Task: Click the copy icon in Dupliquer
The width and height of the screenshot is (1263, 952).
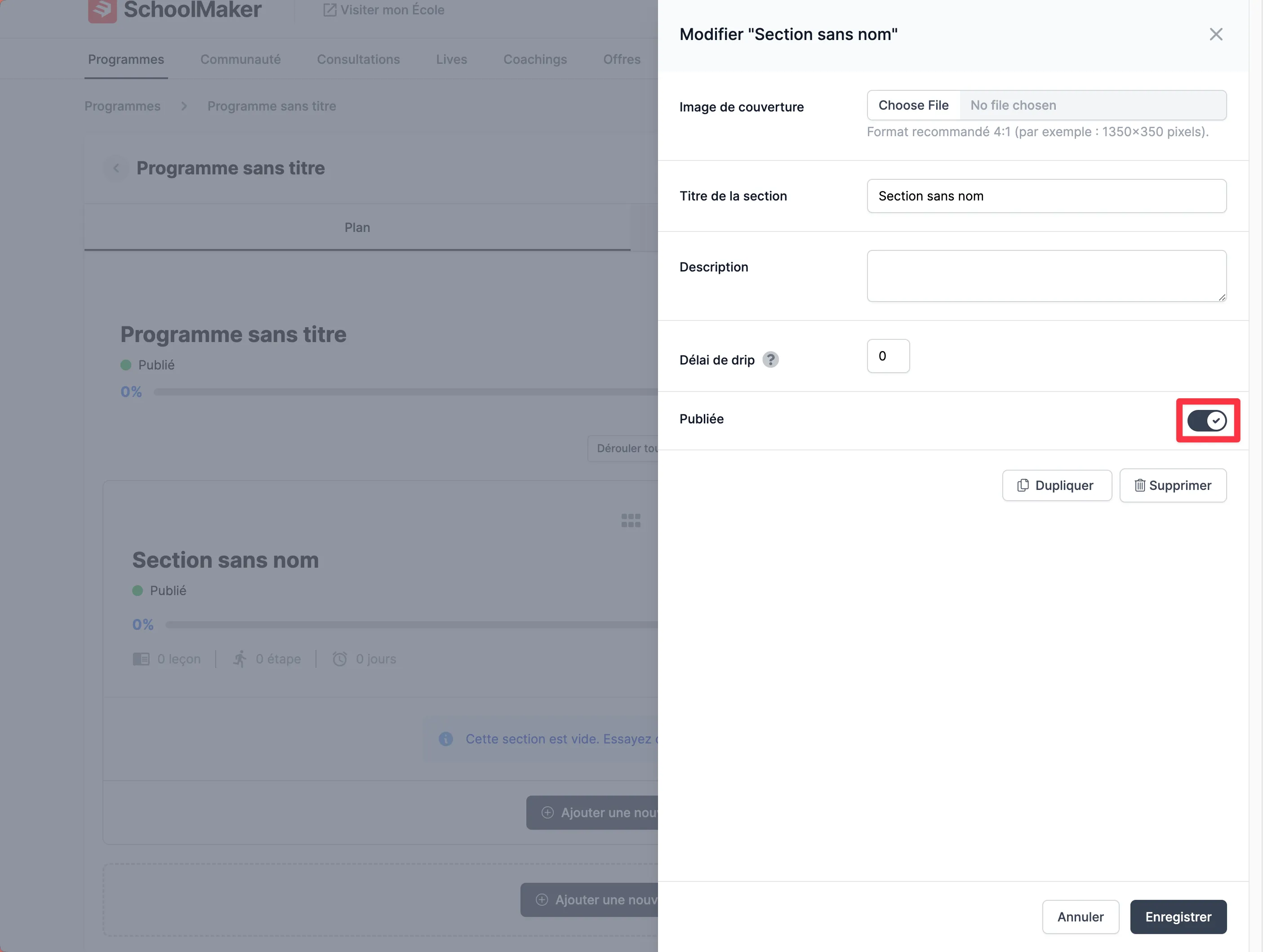Action: [x=1023, y=485]
